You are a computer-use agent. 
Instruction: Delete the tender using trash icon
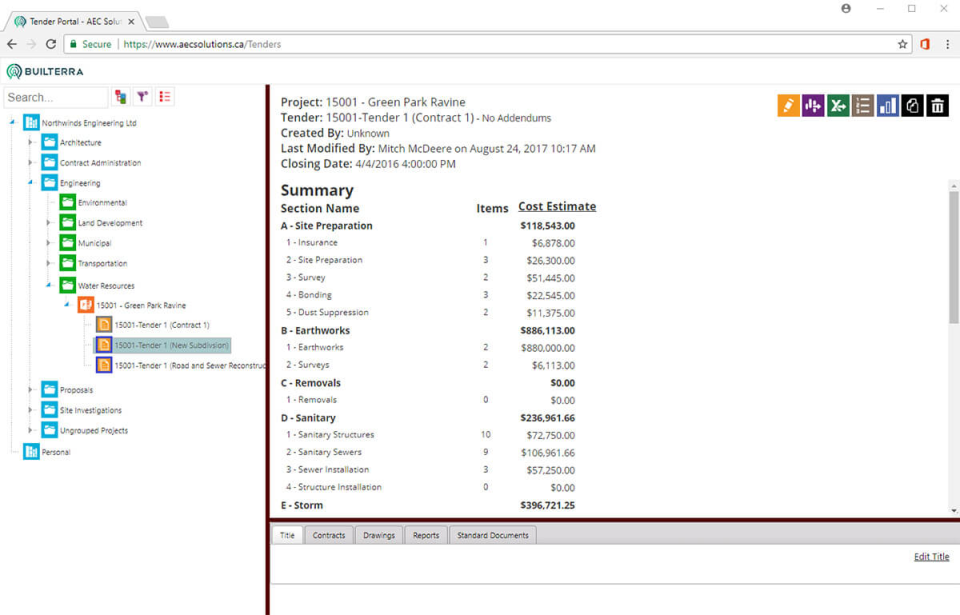point(938,104)
